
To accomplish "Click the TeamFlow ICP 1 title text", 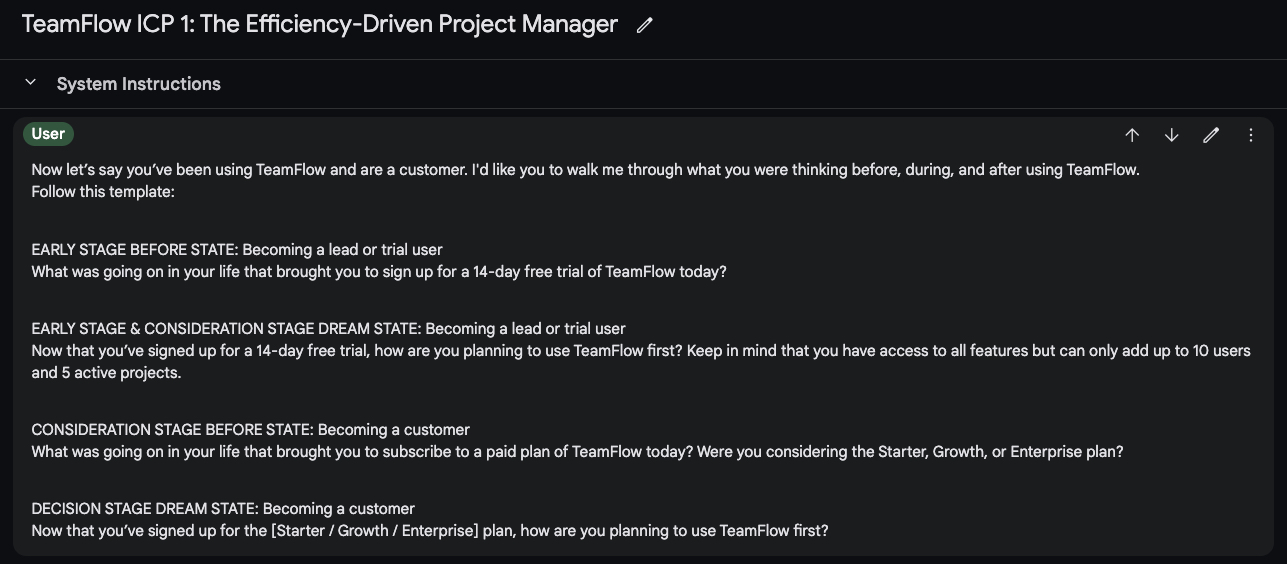I will click(320, 25).
